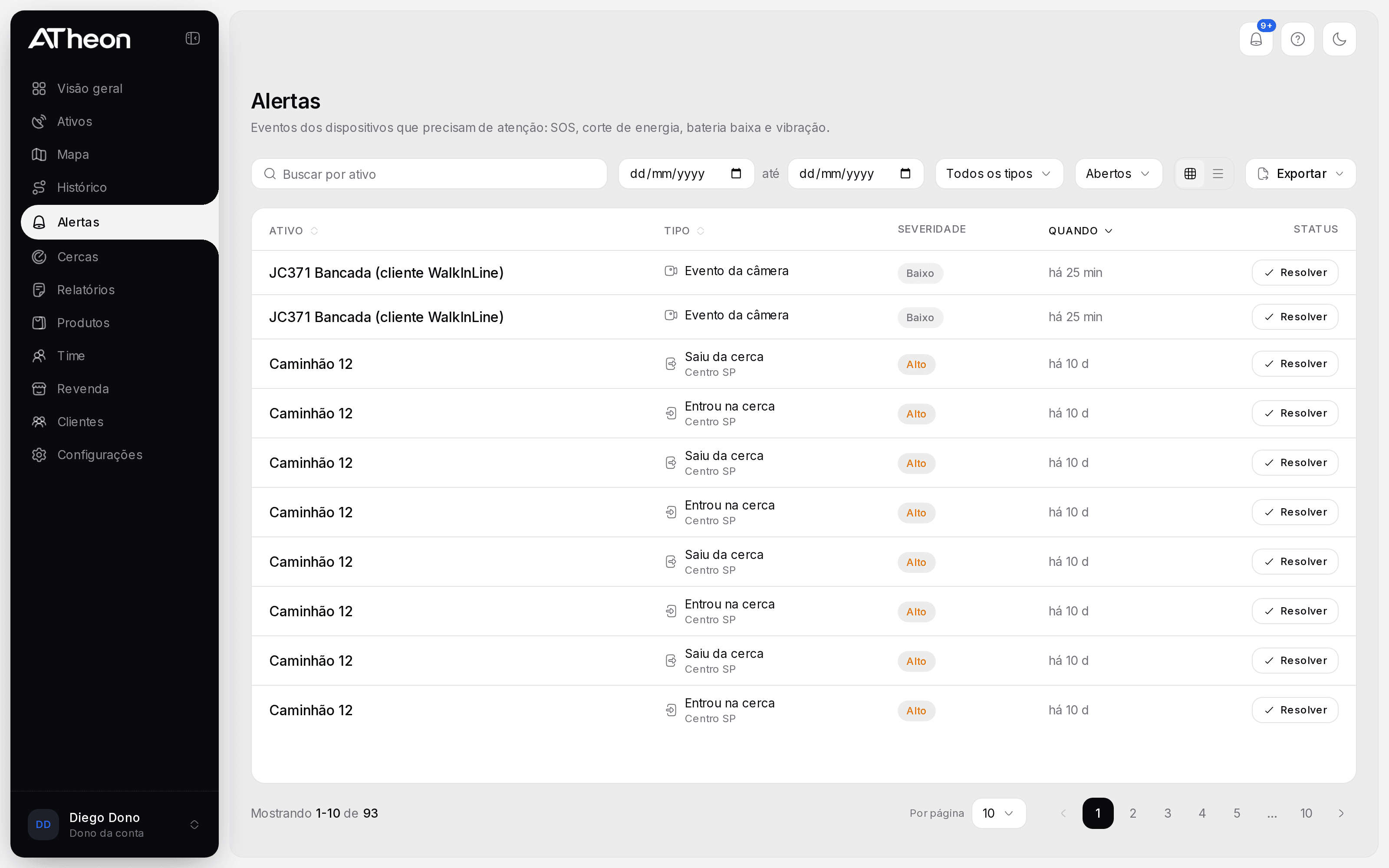Open the Abertos status filter

(1119, 173)
